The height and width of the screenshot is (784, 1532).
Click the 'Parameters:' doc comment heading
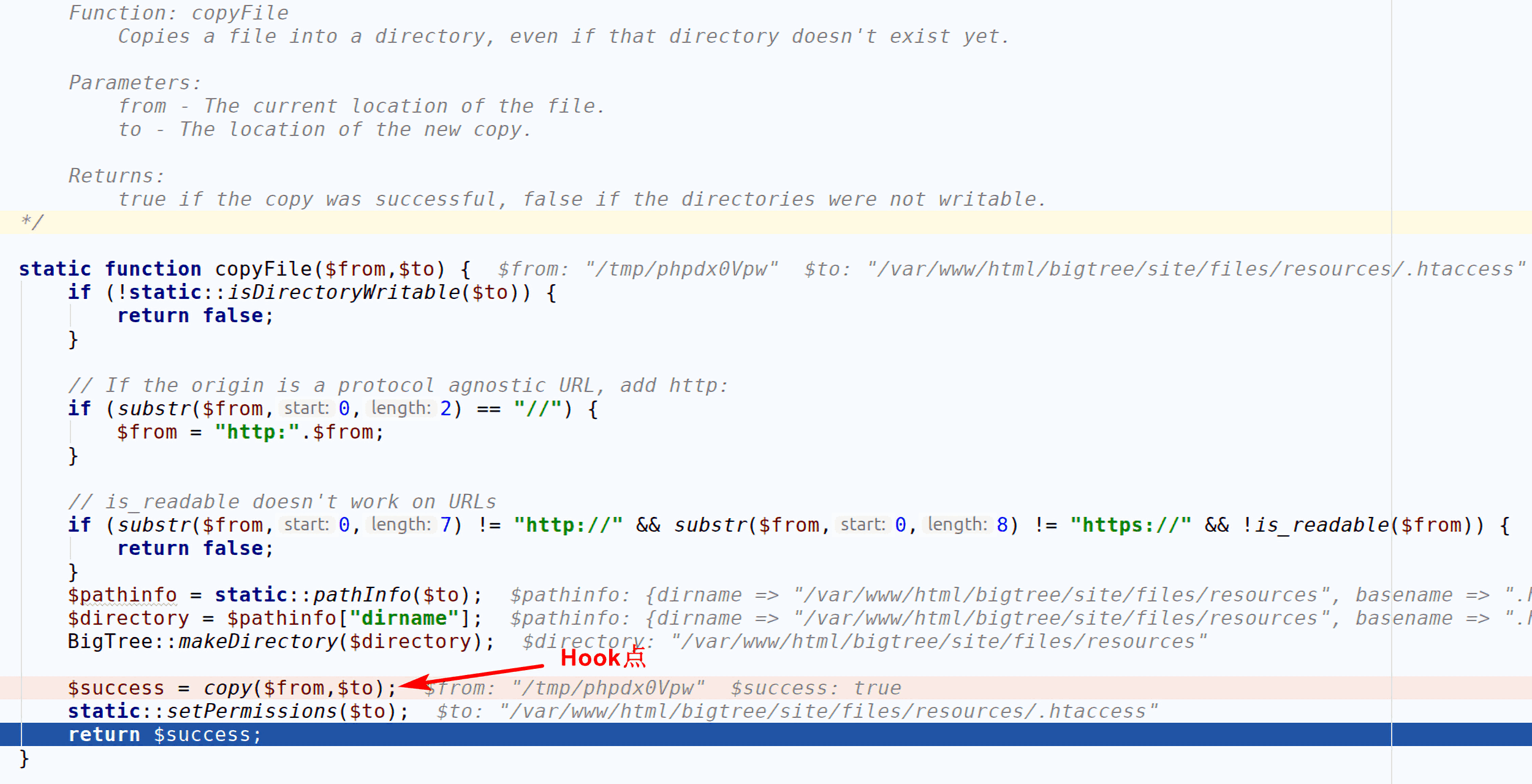point(135,83)
